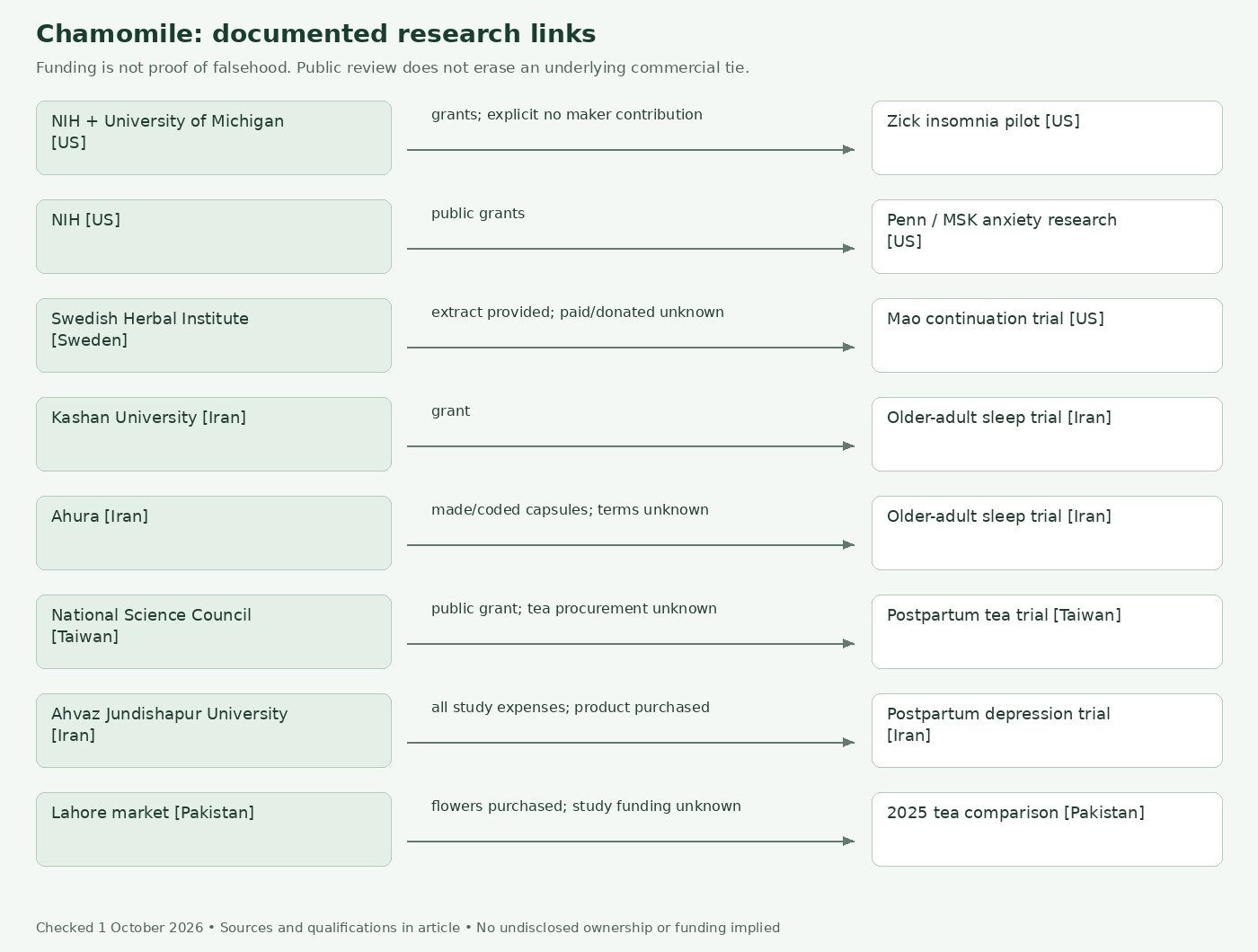Select the "2025 tea comparison [Pakistan]" box

click(x=1047, y=830)
